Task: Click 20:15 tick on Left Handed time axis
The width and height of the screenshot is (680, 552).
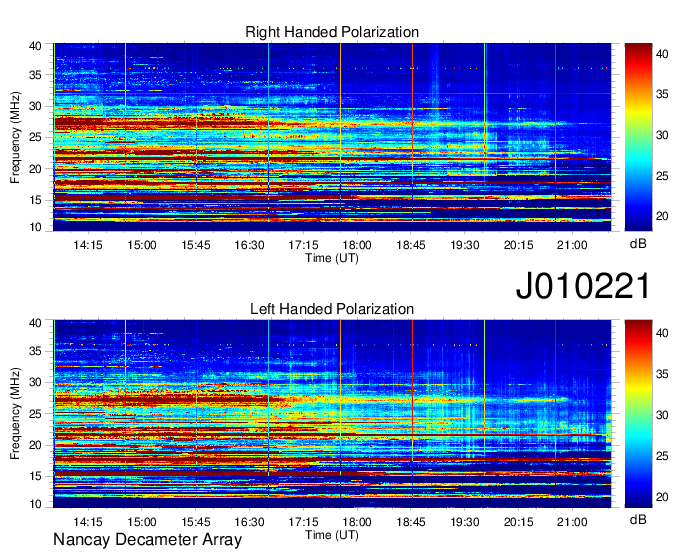Action: click(x=518, y=522)
